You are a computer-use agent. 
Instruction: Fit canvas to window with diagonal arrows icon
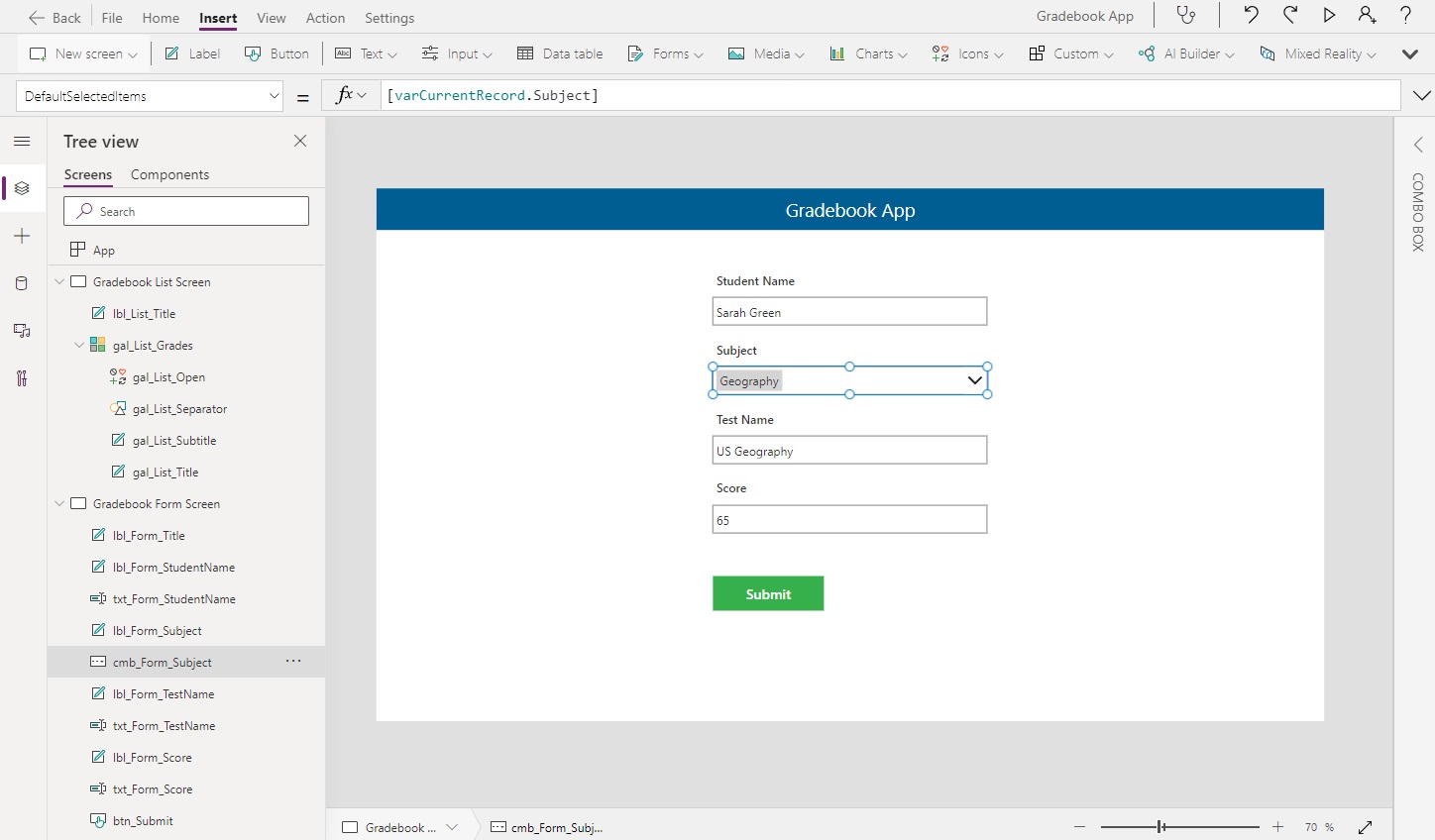[1366, 827]
